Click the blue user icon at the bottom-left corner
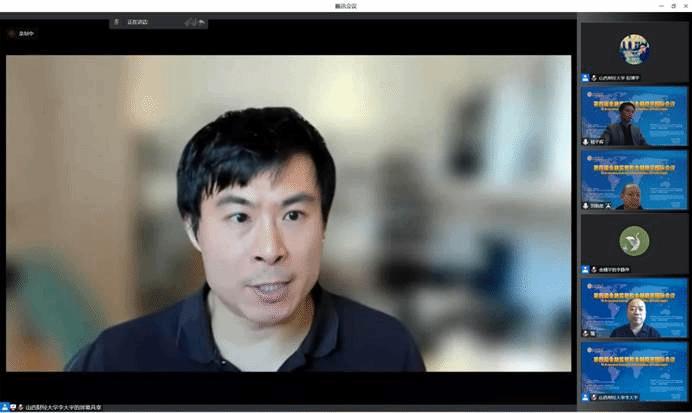 click(x=4, y=407)
